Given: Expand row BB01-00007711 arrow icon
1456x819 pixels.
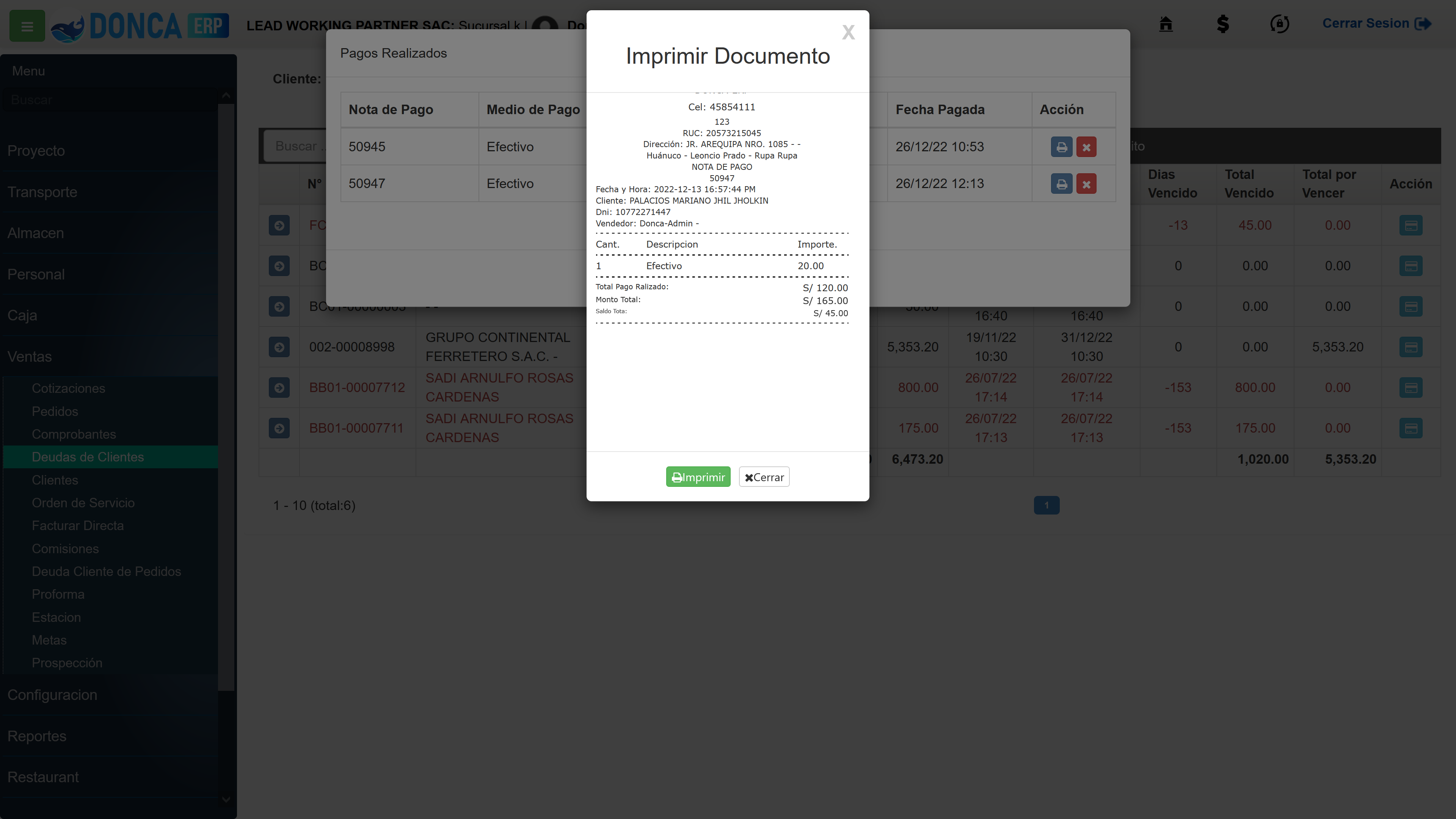Looking at the screenshot, I should click(279, 428).
